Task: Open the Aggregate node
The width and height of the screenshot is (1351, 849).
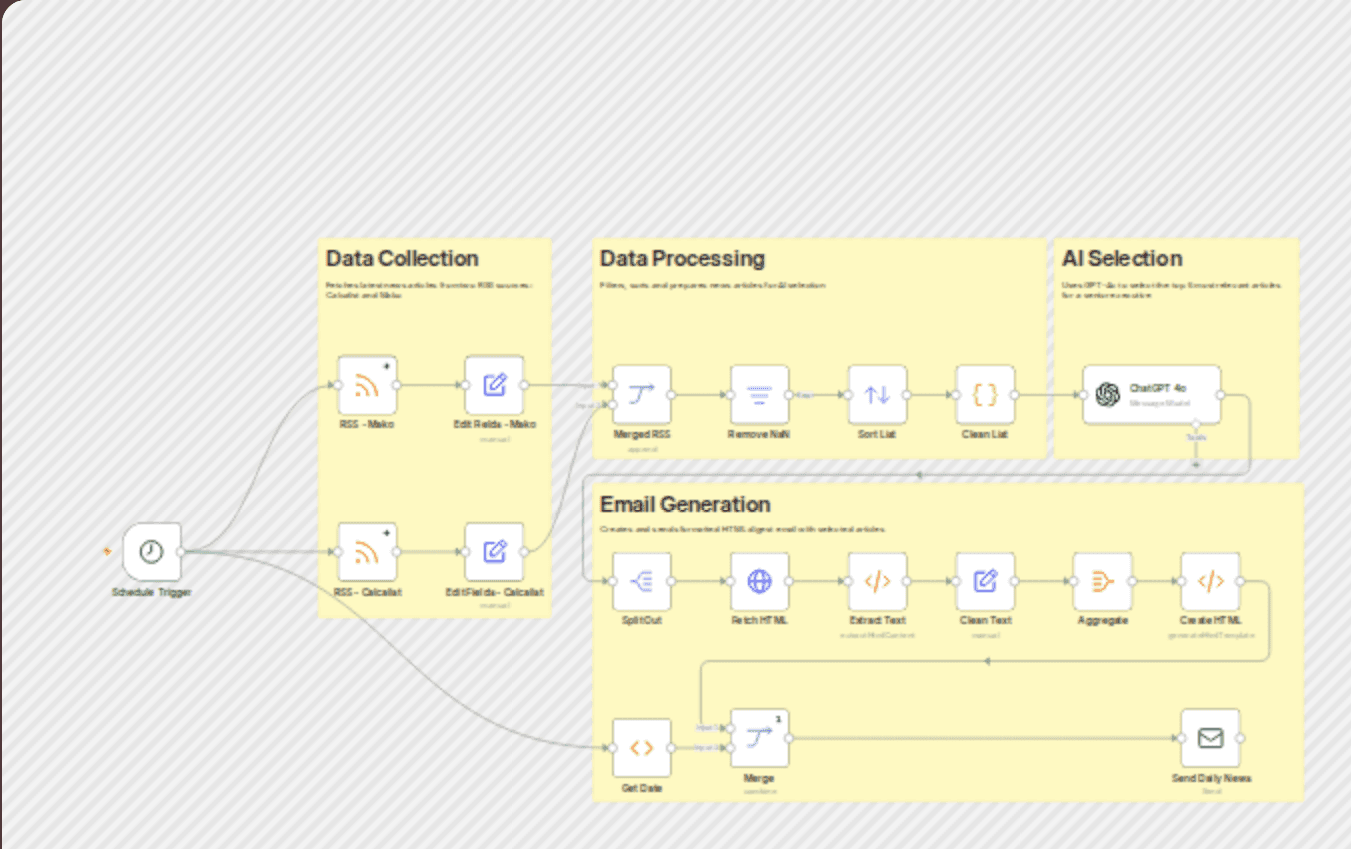Action: tap(1102, 581)
